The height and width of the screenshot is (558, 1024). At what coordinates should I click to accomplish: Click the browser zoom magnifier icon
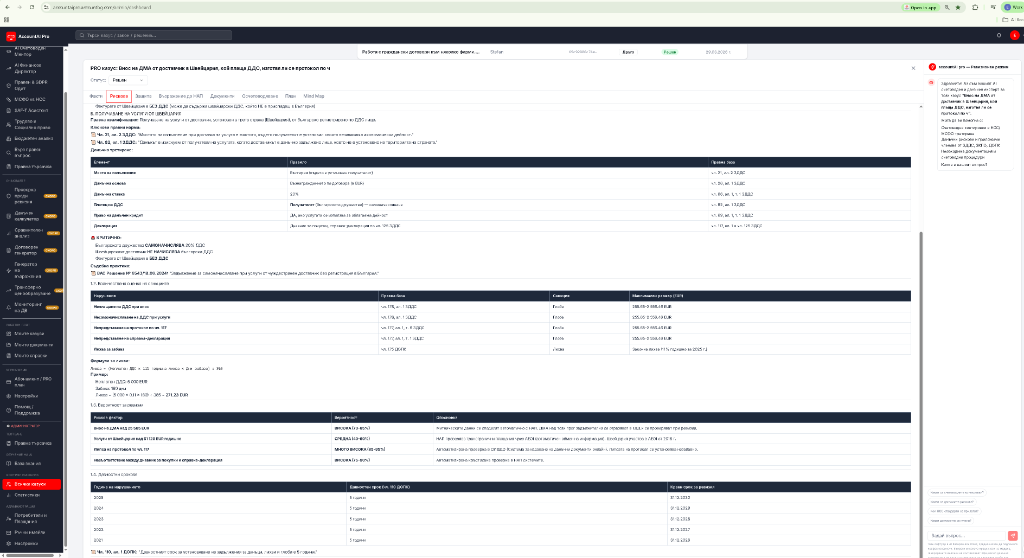(x=947, y=7)
